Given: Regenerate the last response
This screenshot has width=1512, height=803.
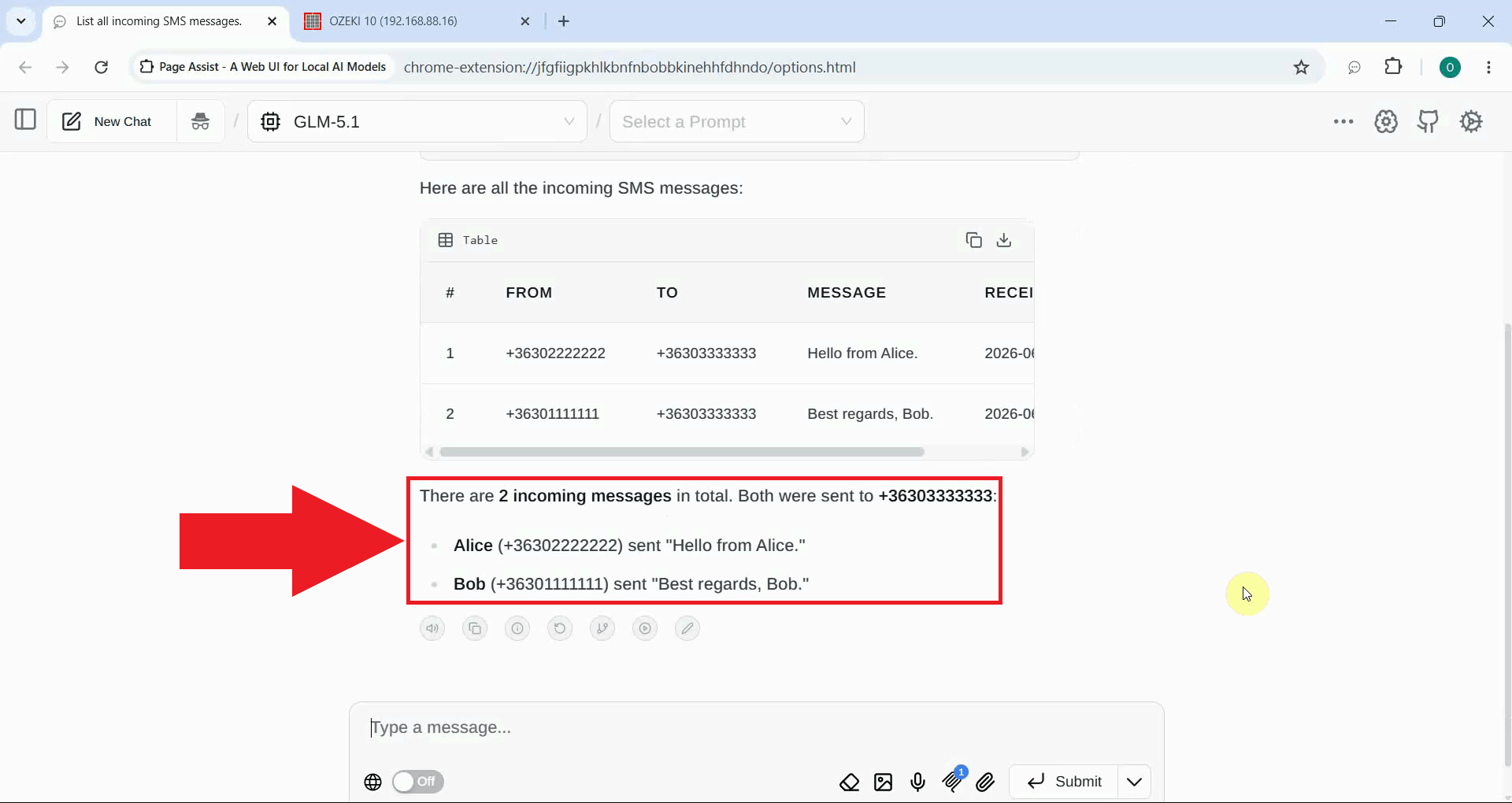Looking at the screenshot, I should point(560,628).
